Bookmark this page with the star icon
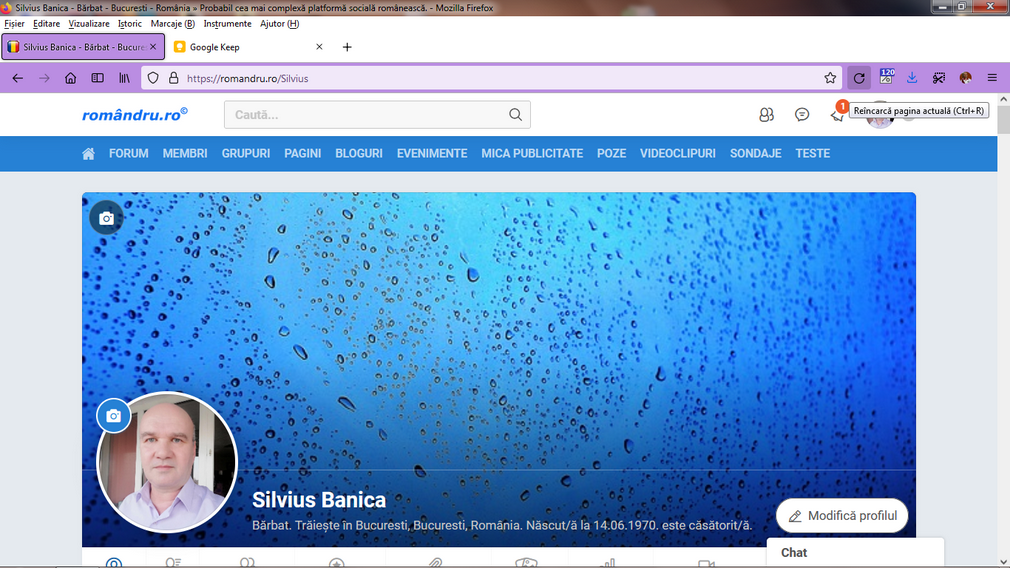Image resolution: width=1010 pixels, height=568 pixels. pos(830,78)
